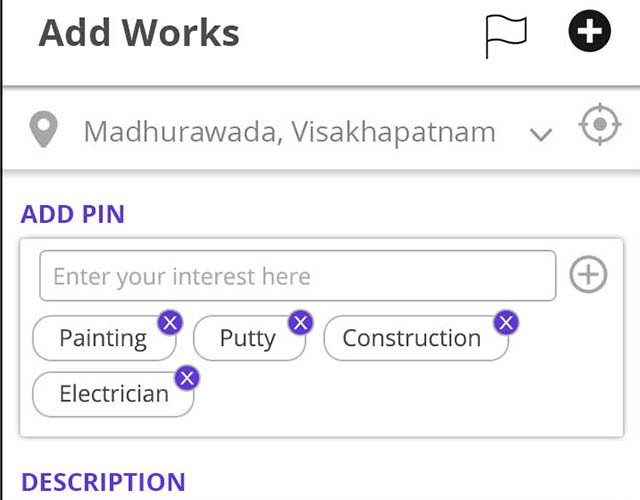Remove the Painting tag

(171, 322)
